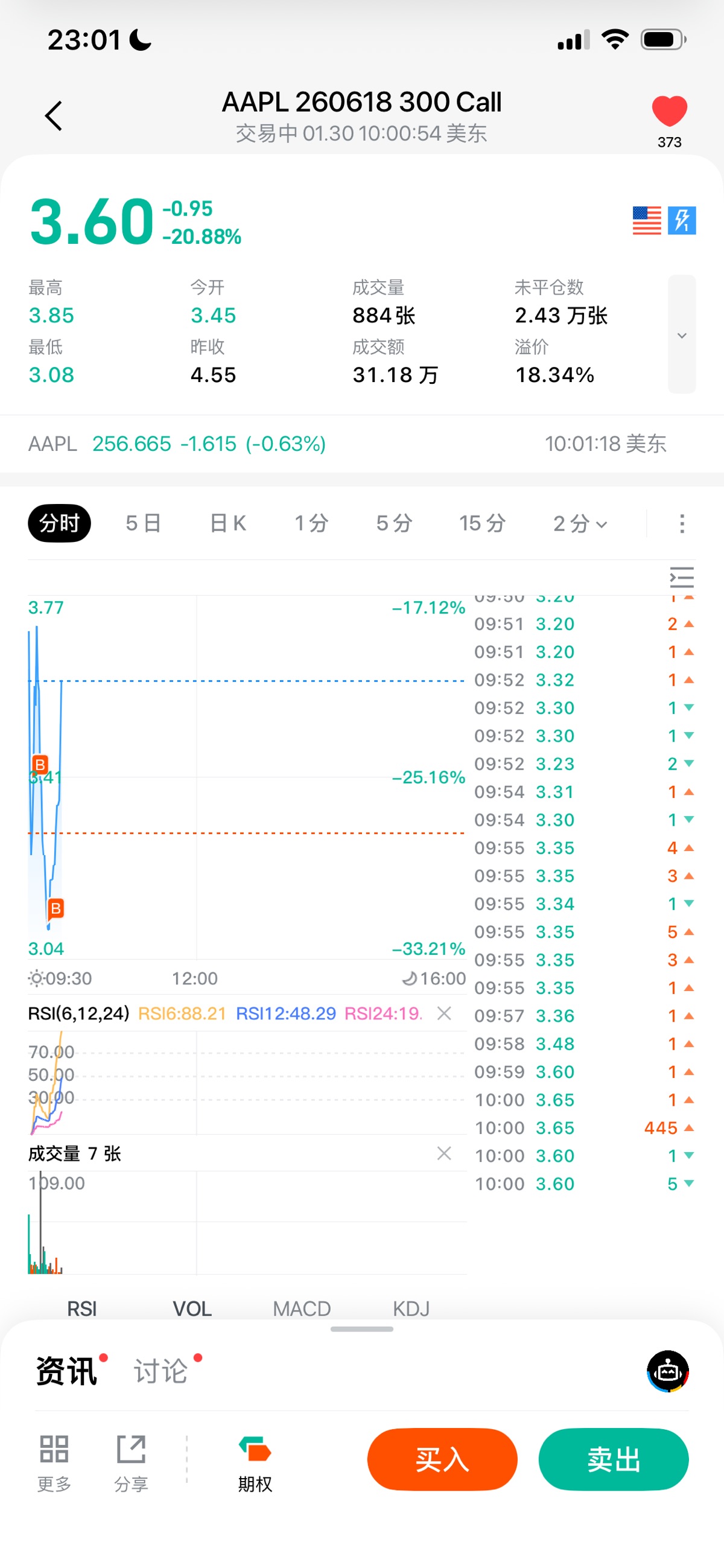This screenshot has width=724, height=1568.
Task: Open the 更多 grid menu icon
Action: coord(54,1461)
